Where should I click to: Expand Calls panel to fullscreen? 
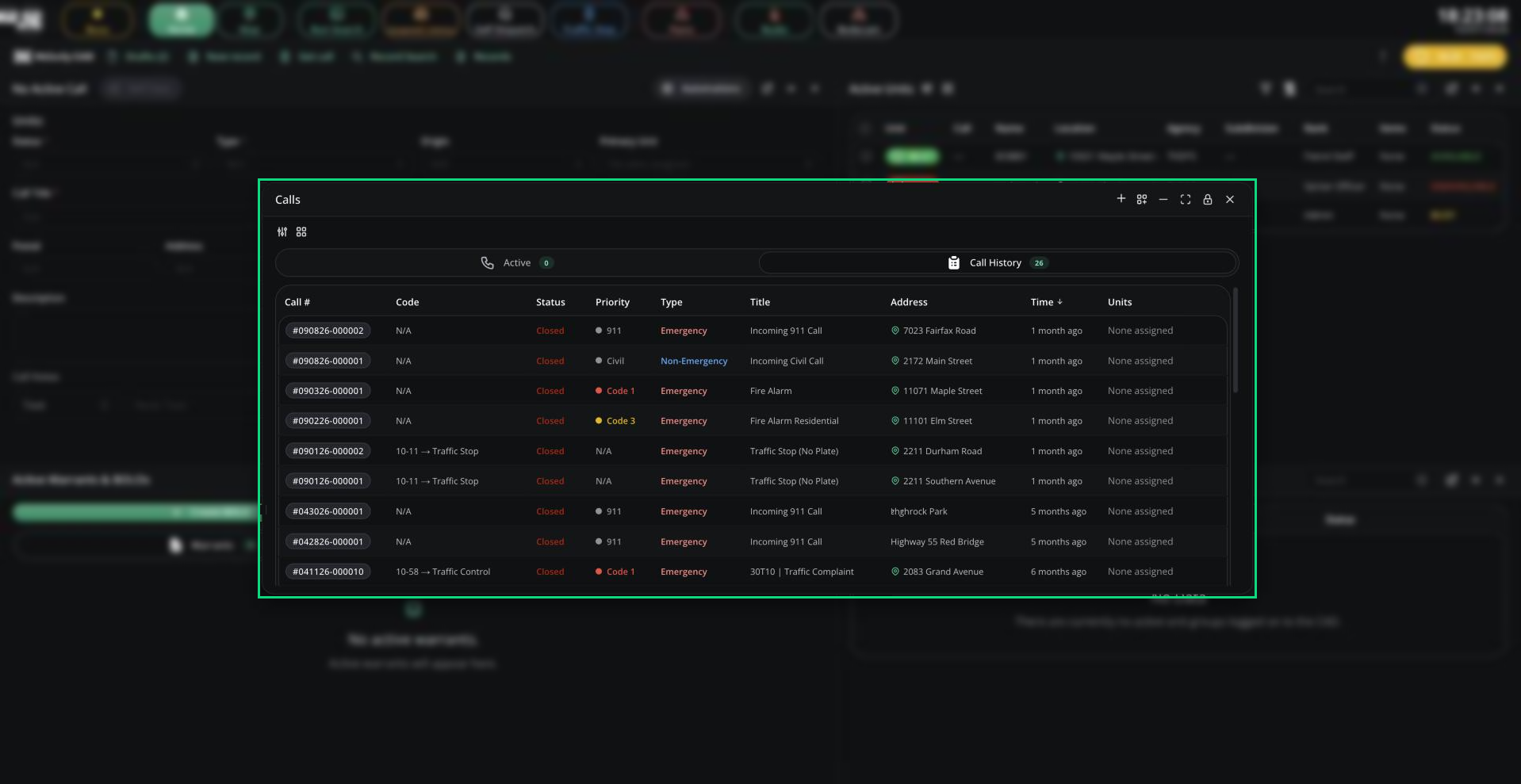1186,200
